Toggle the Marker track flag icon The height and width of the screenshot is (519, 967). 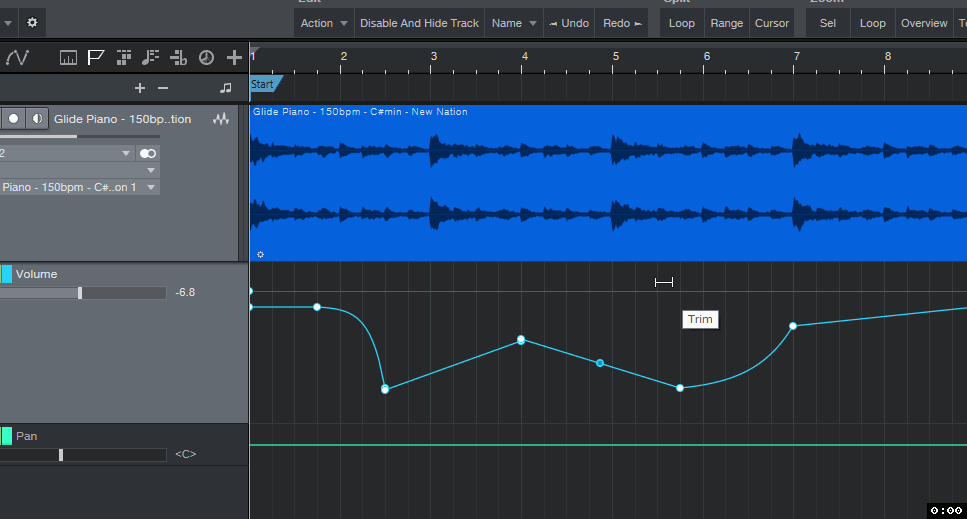pos(96,58)
